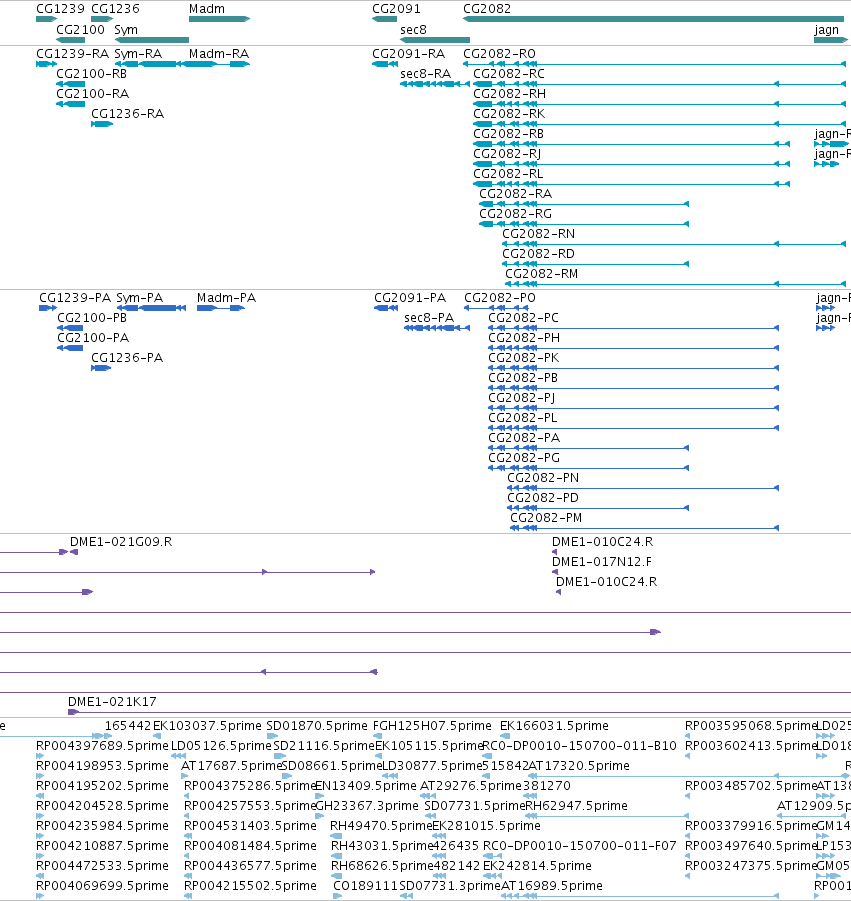Click the CG2082 gene label
Screen dimensions: 851x901
pos(487,9)
